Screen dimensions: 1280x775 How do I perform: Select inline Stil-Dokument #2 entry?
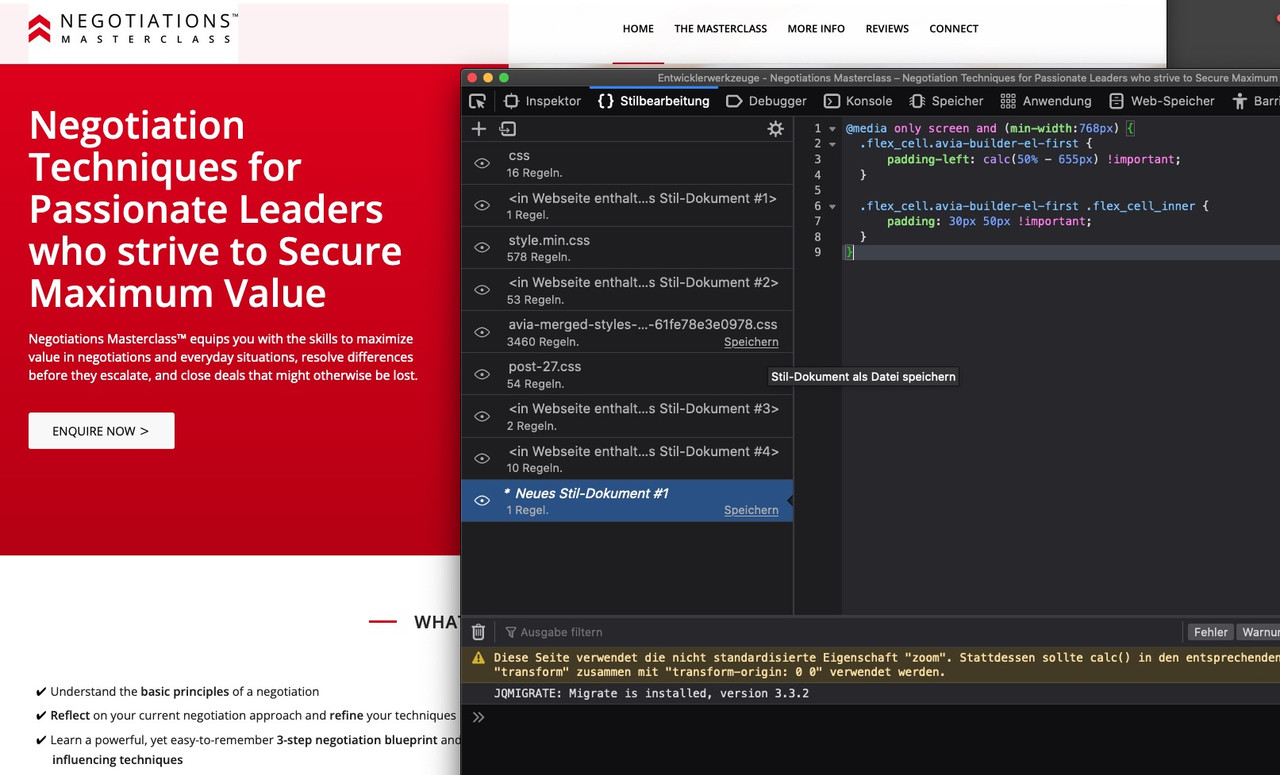click(x=627, y=289)
